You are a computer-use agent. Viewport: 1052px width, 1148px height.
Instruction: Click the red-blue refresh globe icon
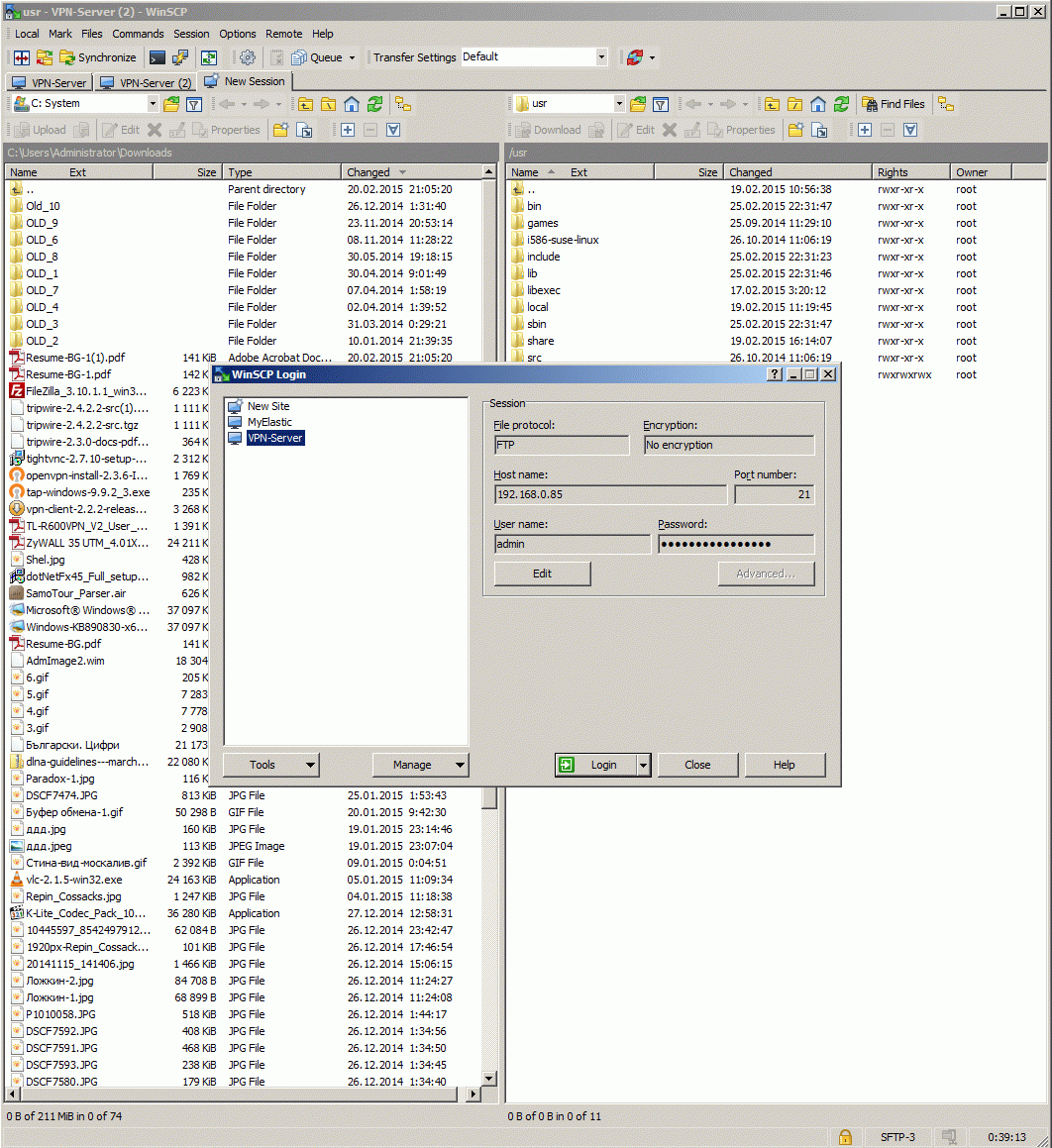coord(635,57)
